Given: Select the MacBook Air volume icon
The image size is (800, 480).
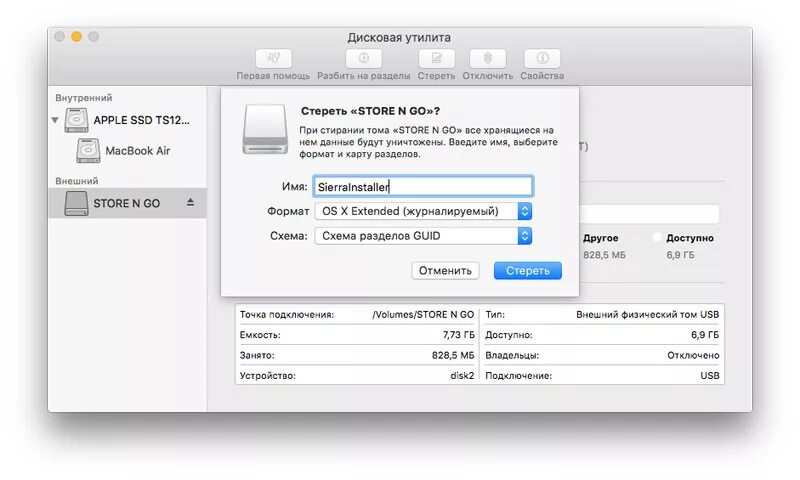Looking at the screenshot, I should pyautogui.click(x=88, y=150).
